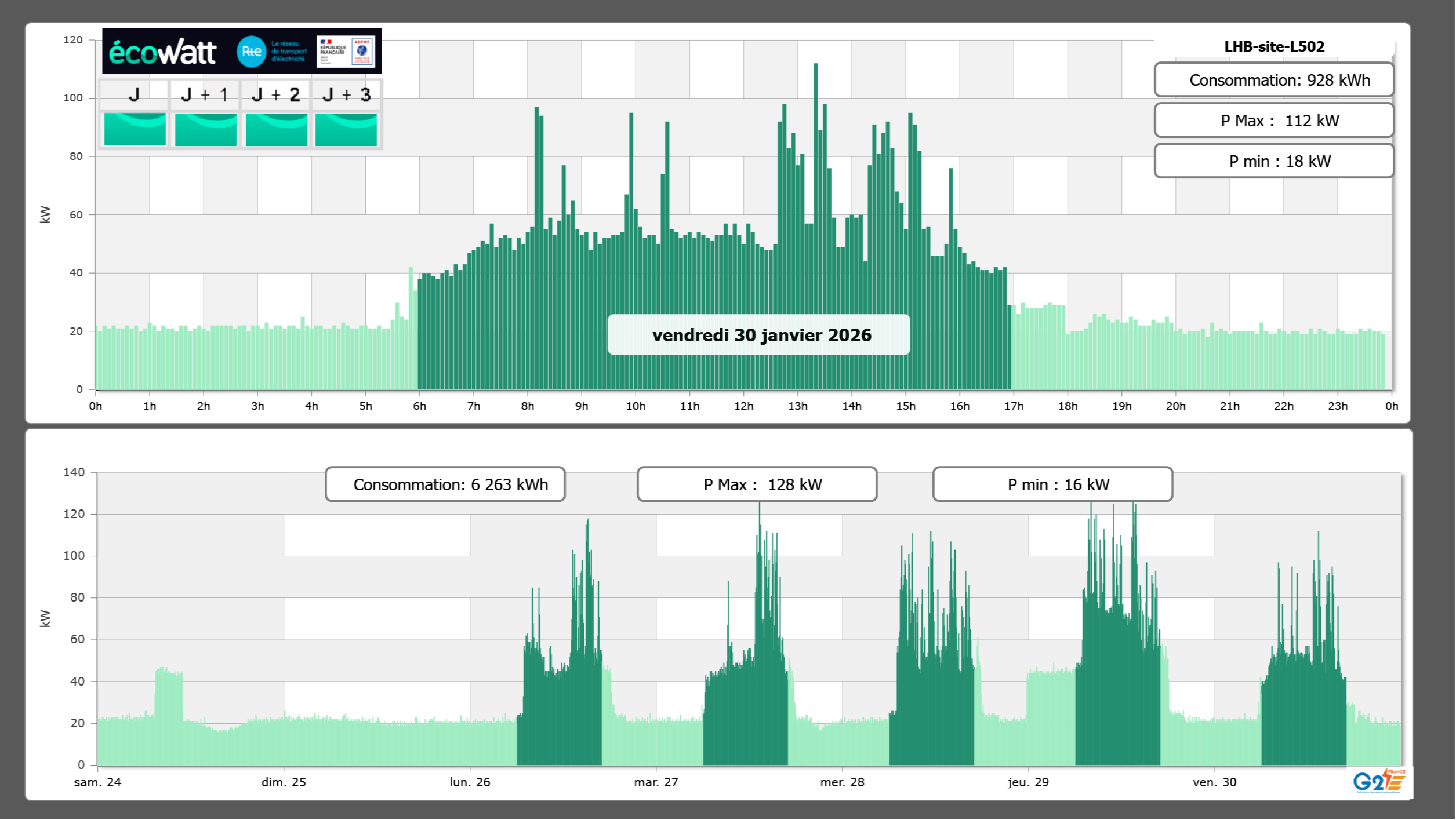Click the LHB-site-L502 site title

pos(1274,46)
